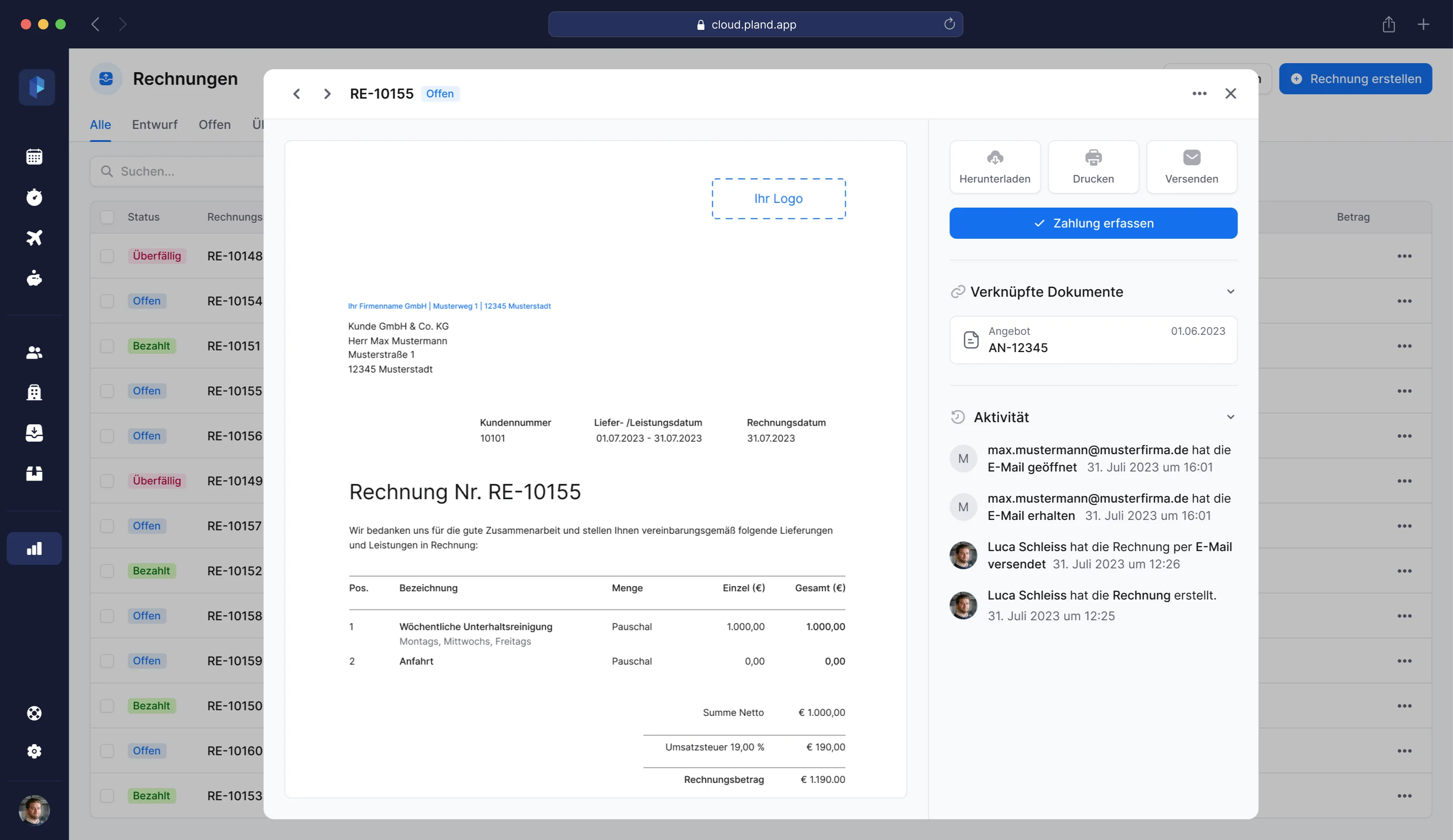Check the box for row RE-10153
The height and width of the screenshot is (840, 1453).
(x=107, y=795)
